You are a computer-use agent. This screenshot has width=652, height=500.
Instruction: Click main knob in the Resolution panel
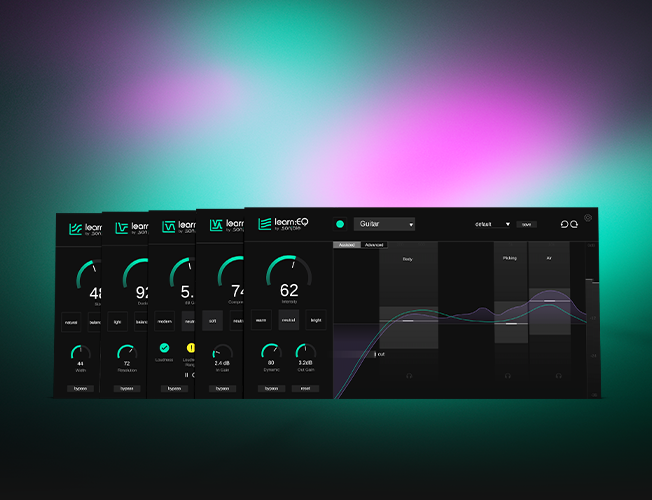[x=136, y=278]
